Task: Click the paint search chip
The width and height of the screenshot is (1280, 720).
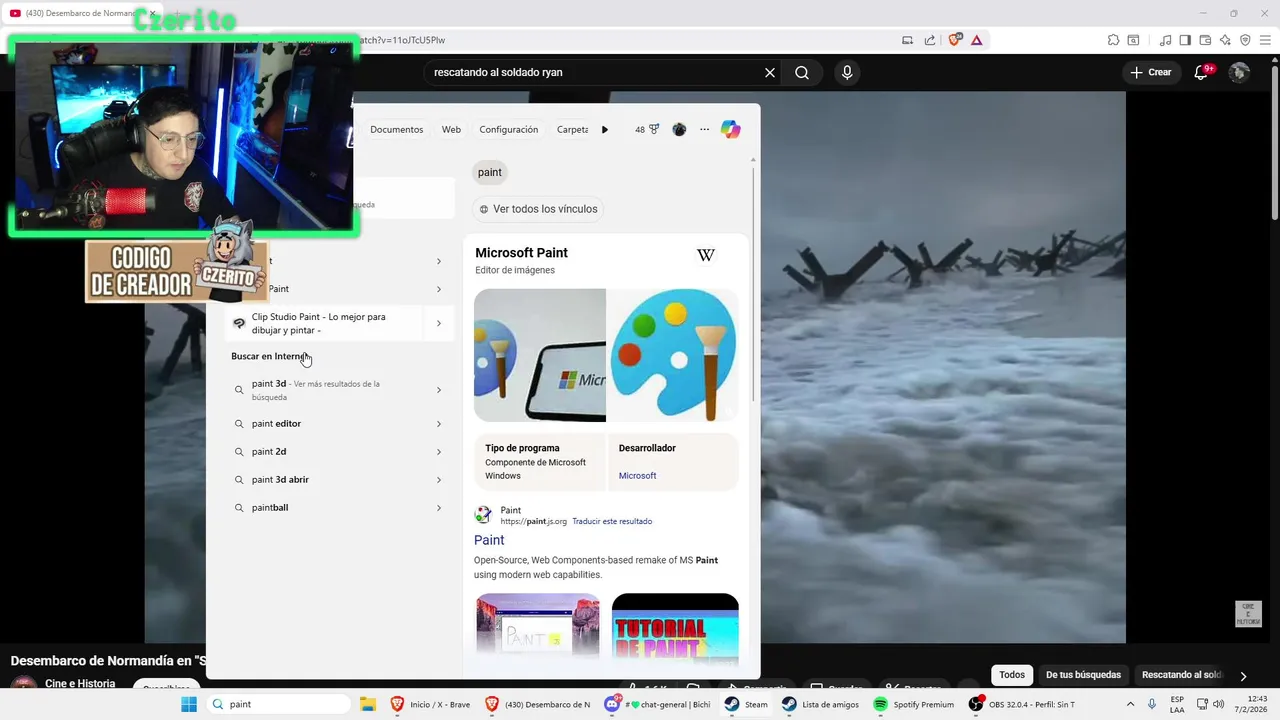Action: coord(490,172)
